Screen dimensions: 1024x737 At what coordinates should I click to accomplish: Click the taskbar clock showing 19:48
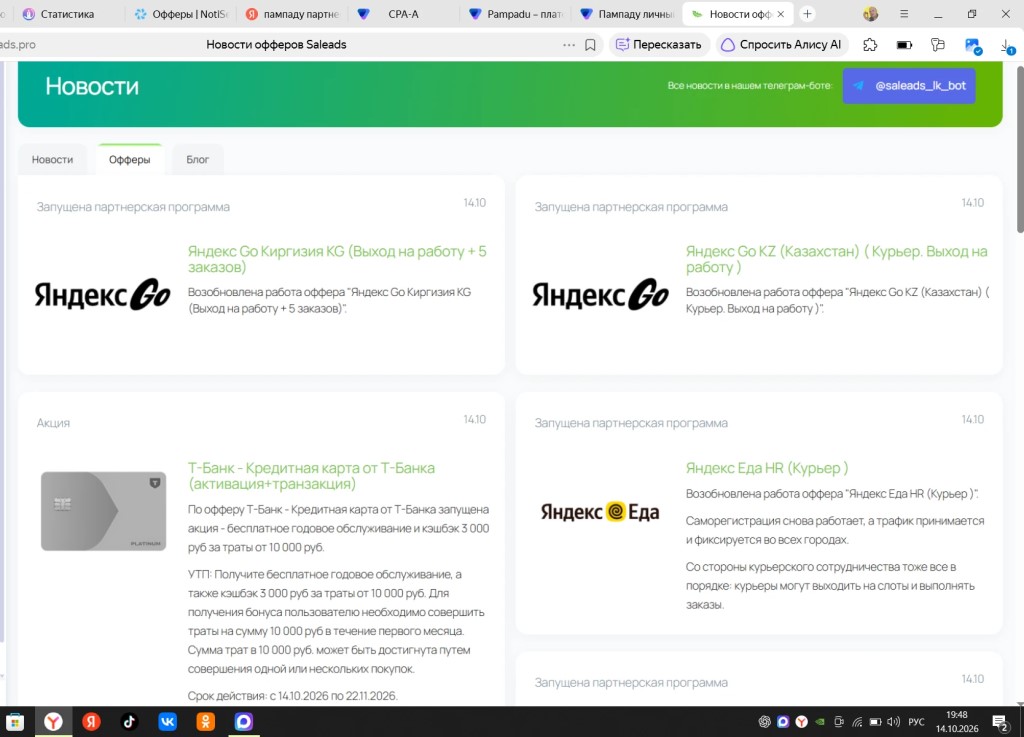tap(957, 721)
